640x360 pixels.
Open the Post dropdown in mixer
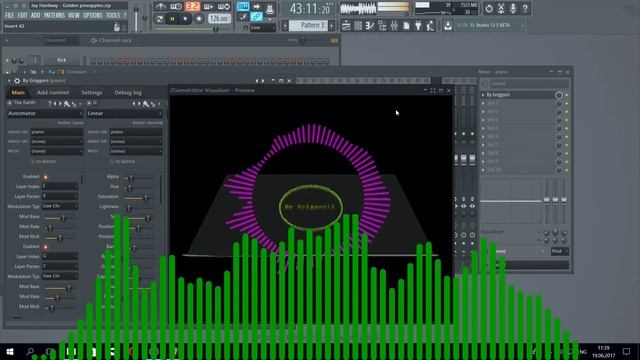pyautogui.click(x=559, y=251)
